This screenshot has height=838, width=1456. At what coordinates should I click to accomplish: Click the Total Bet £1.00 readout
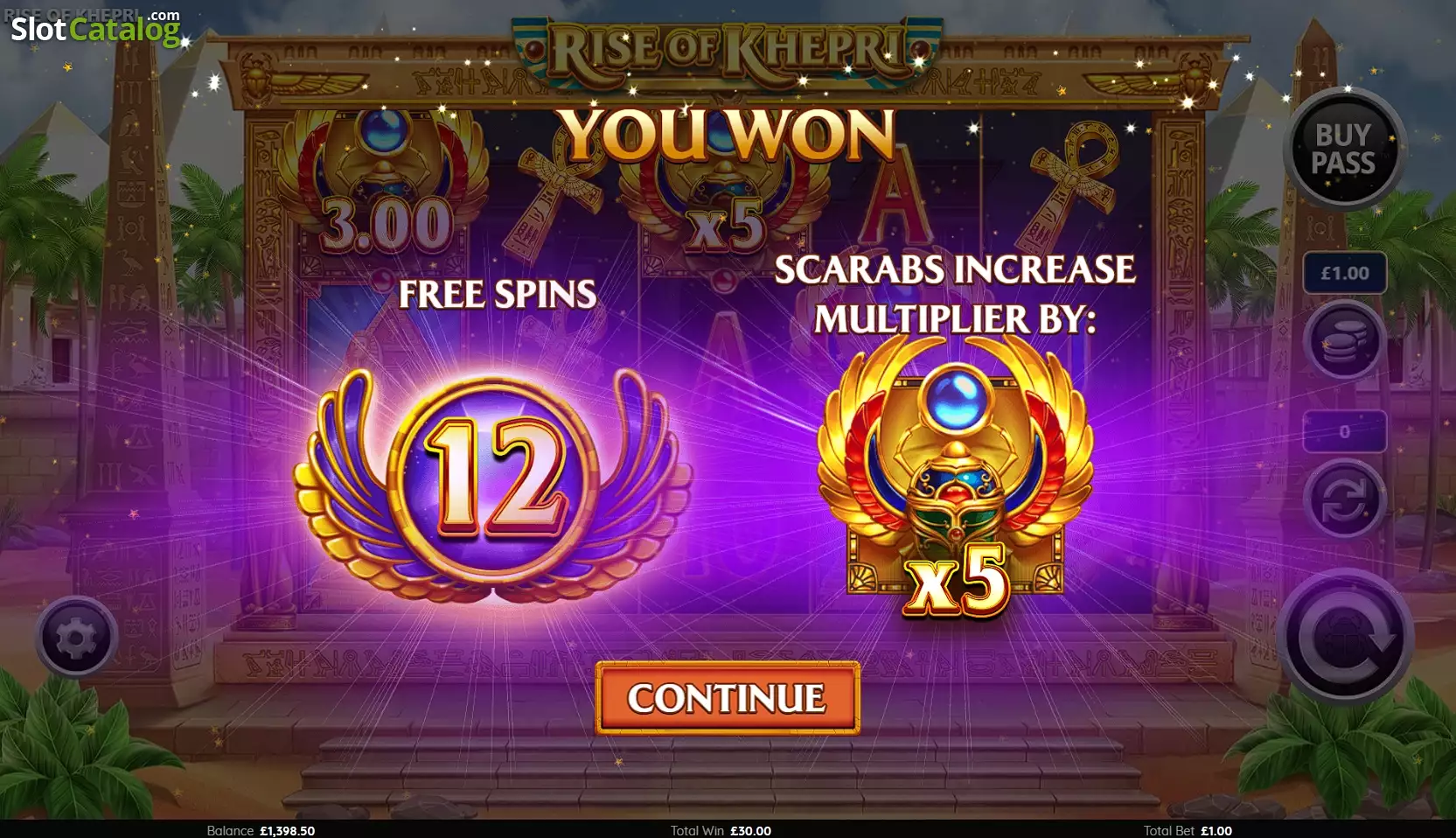click(x=1188, y=830)
